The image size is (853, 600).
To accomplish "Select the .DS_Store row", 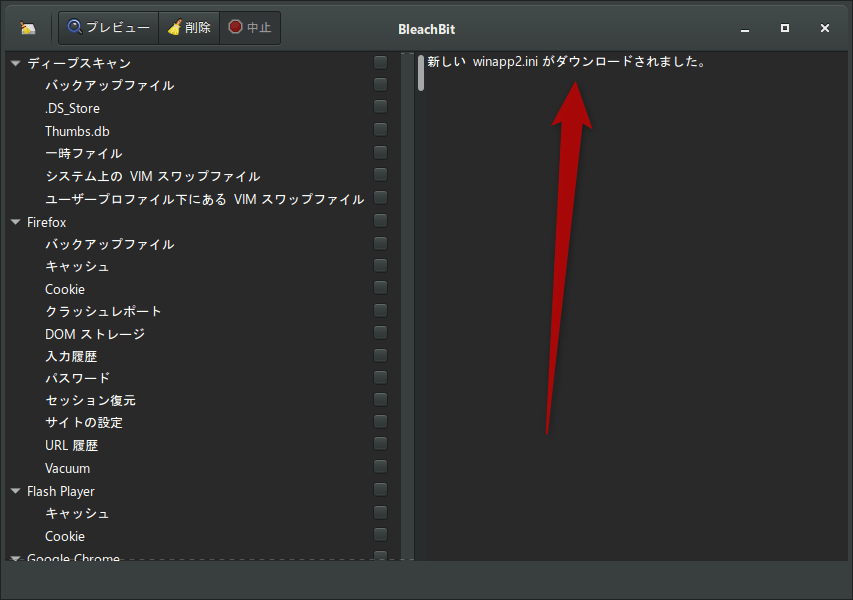I will tap(203, 108).
